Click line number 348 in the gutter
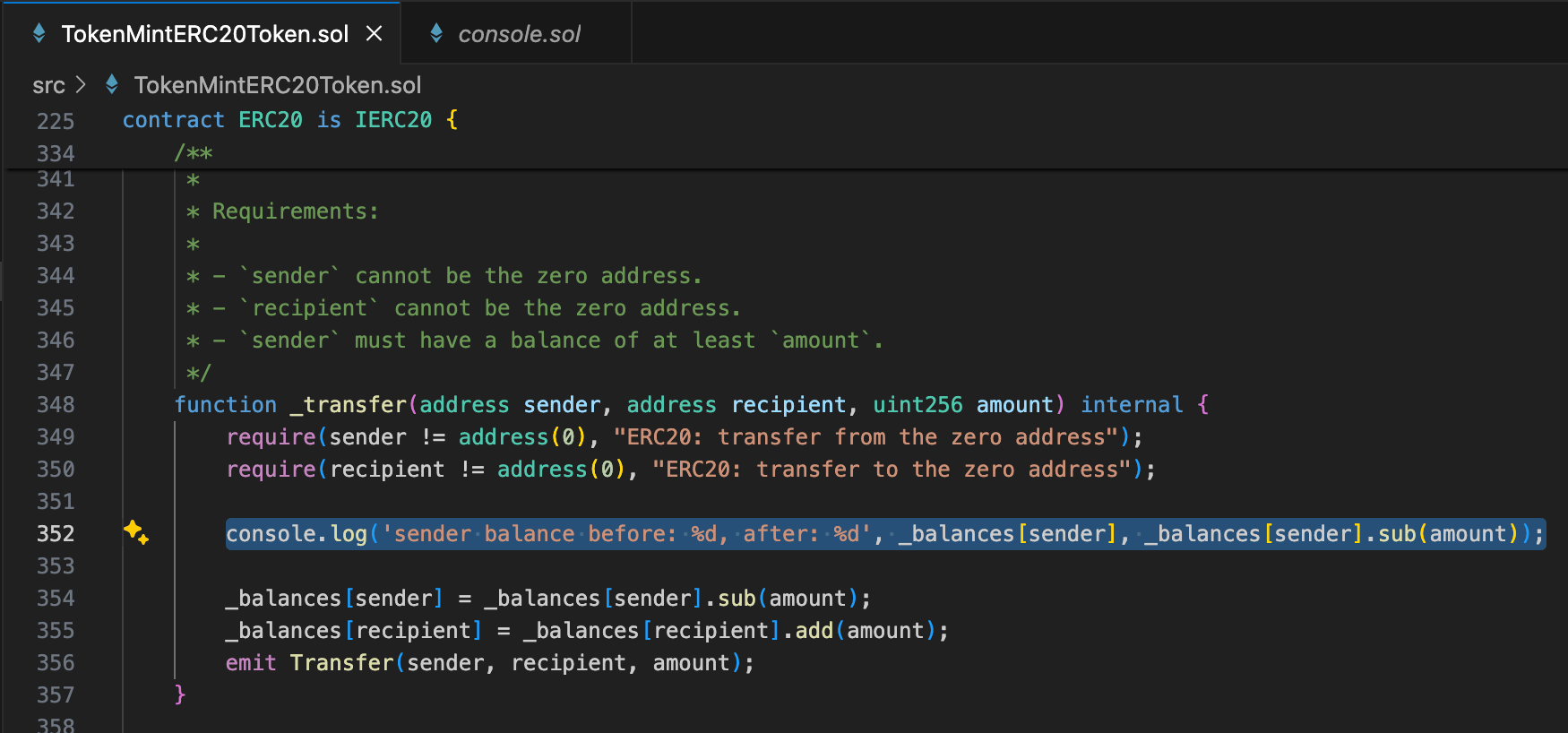The width and height of the screenshot is (1568, 733). pyautogui.click(x=56, y=405)
